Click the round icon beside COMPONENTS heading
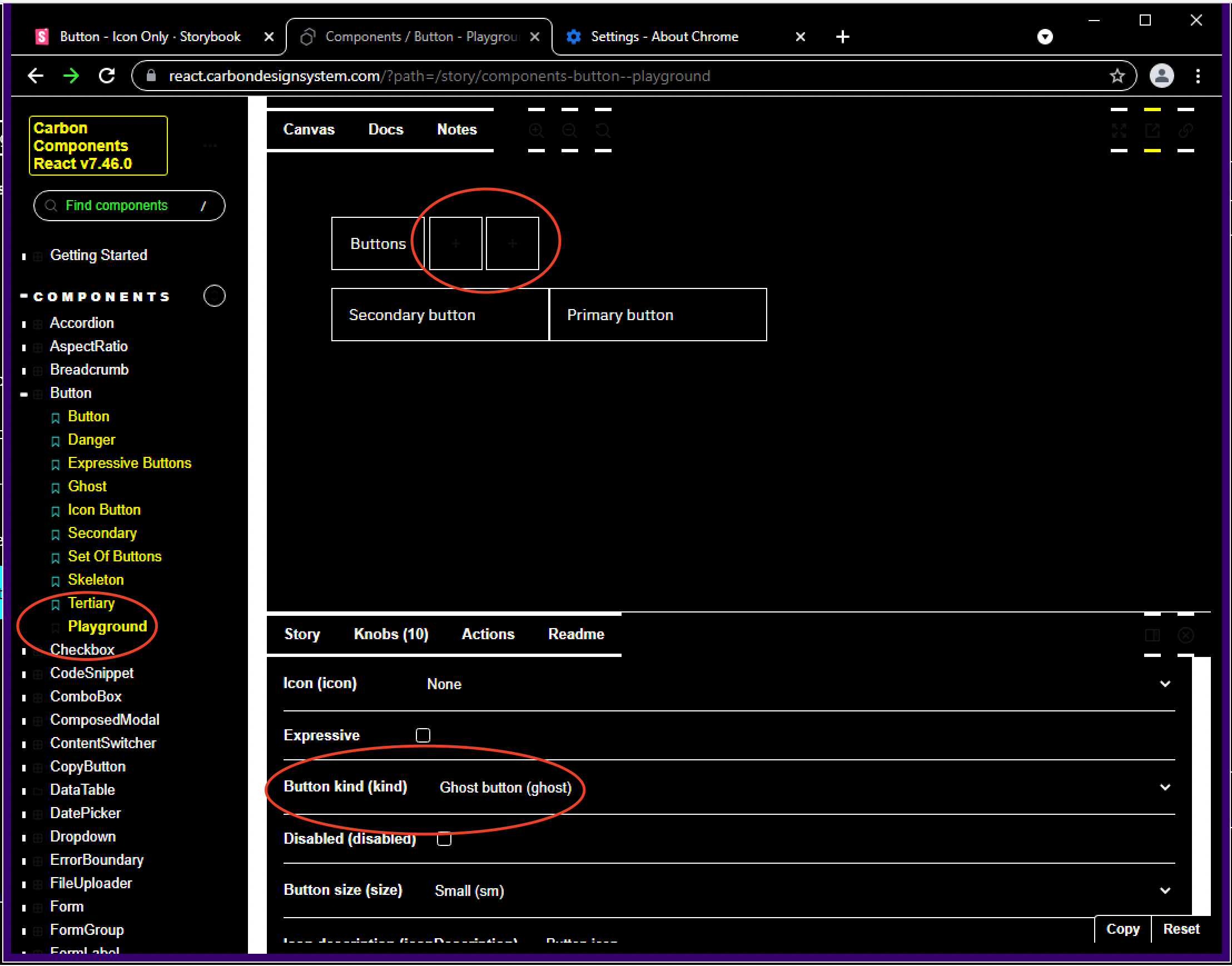Image resolution: width=1232 pixels, height=966 pixels. click(215, 296)
